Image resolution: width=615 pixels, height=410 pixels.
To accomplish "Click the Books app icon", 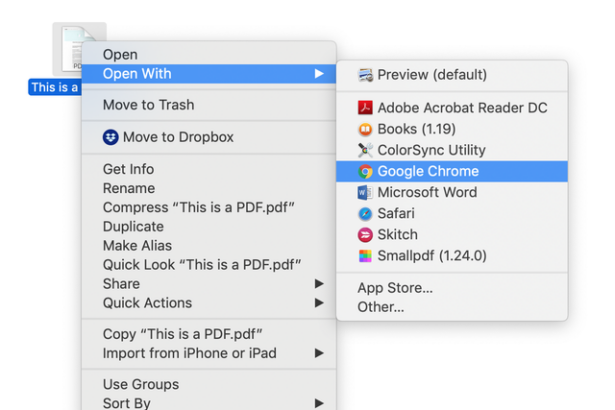I will (365, 129).
